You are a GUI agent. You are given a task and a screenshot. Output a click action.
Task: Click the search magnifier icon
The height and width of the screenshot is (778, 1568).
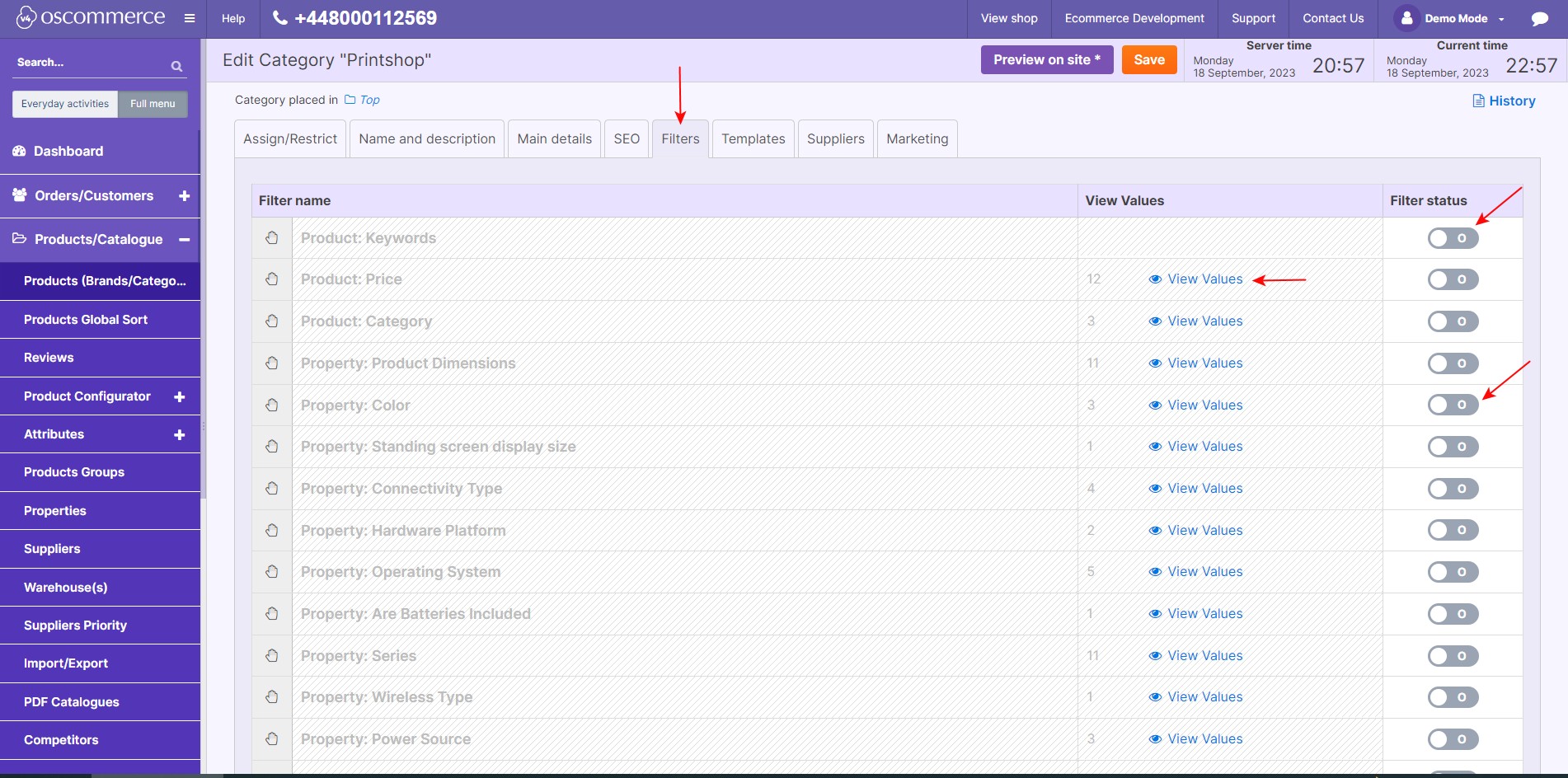pos(176,66)
